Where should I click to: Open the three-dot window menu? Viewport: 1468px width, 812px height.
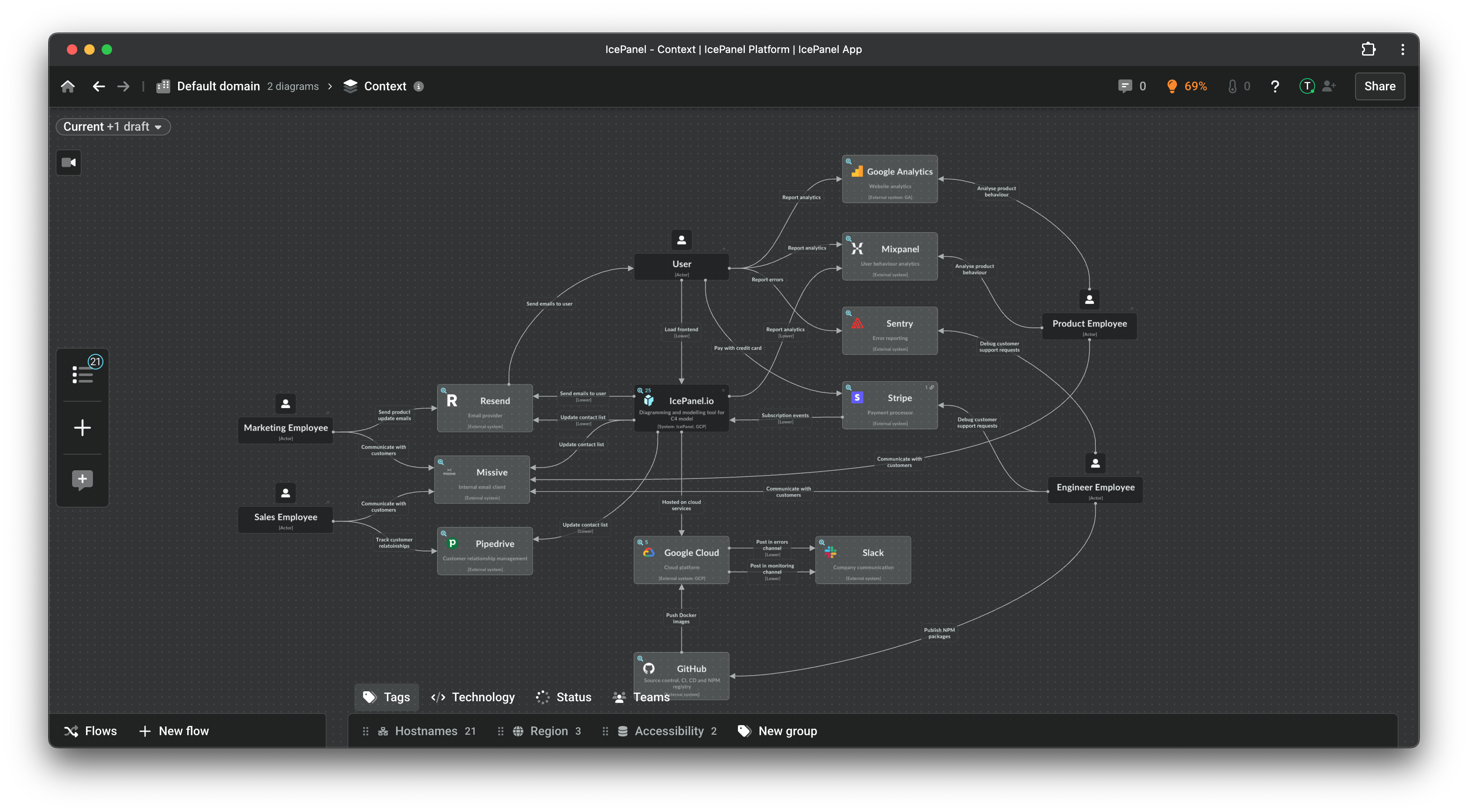pyautogui.click(x=1402, y=49)
